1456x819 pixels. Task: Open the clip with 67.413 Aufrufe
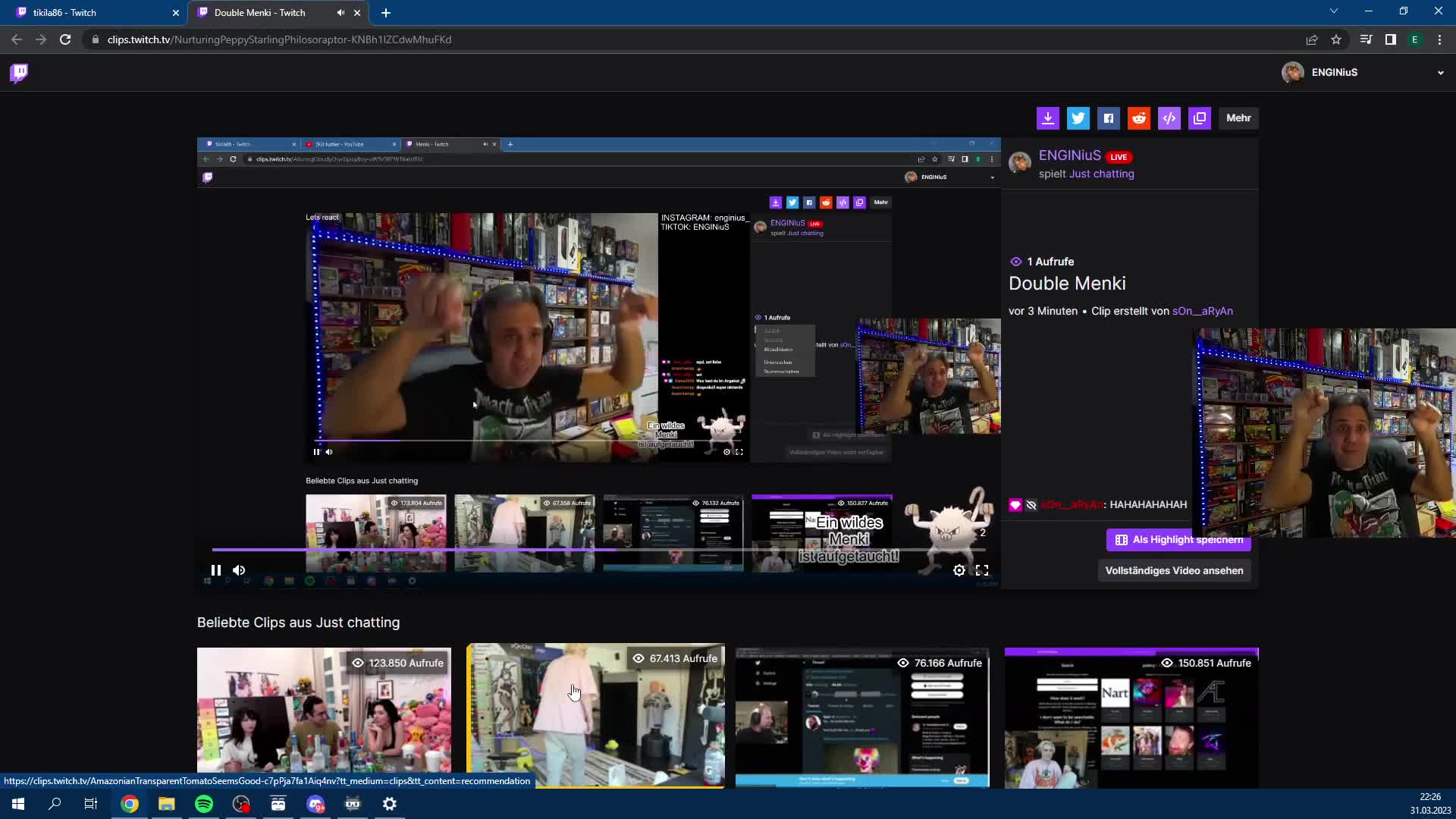point(595,716)
